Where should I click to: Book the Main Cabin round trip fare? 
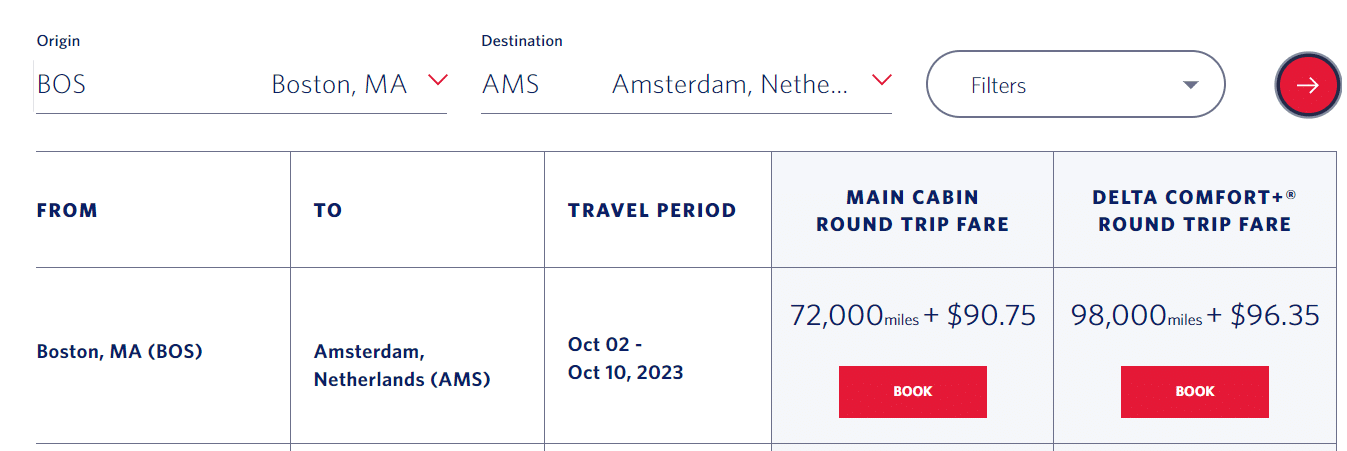pos(912,391)
